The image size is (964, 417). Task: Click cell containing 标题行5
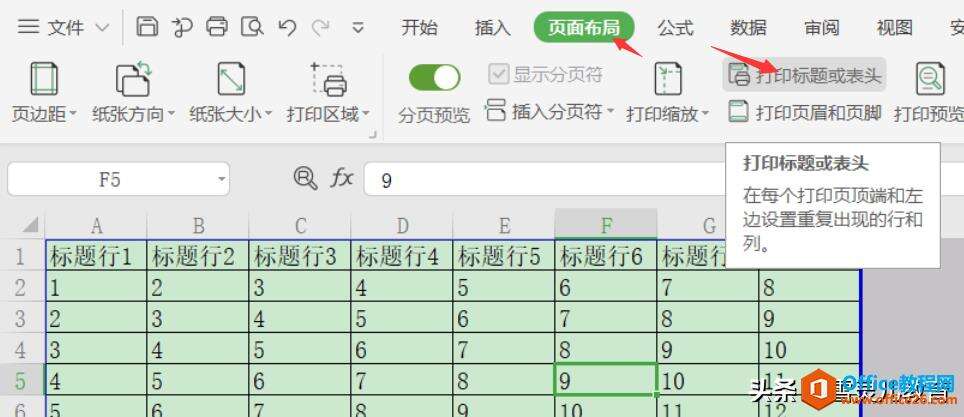504,255
